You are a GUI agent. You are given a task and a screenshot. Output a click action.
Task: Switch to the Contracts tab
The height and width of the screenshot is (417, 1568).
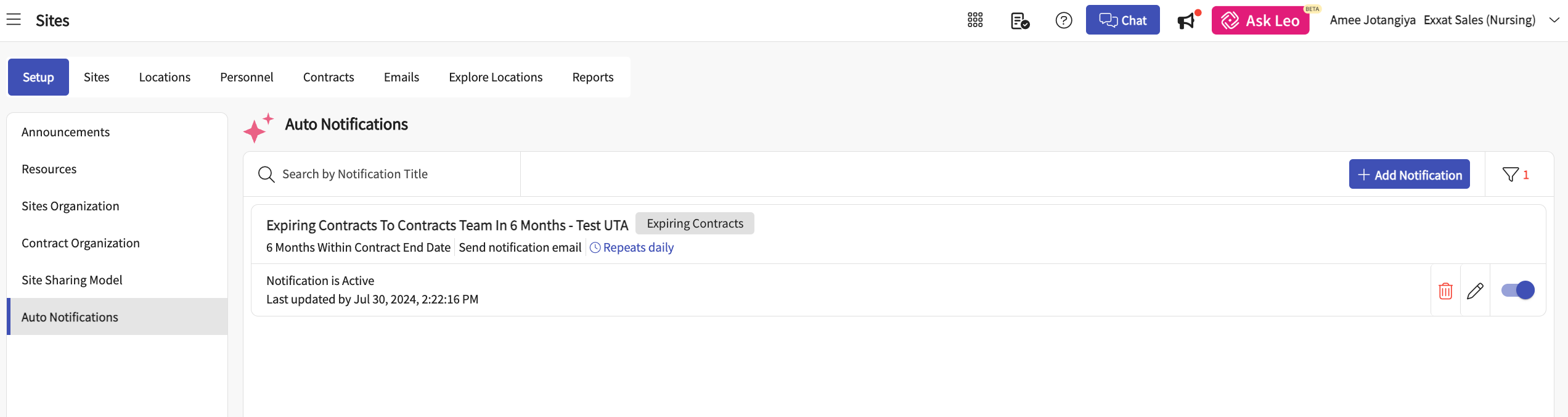pyautogui.click(x=329, y=77)
